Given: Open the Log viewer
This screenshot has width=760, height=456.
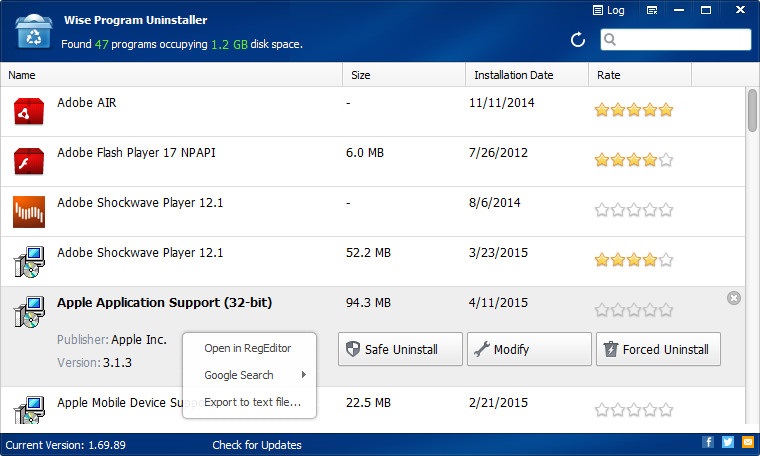Looking at the screenshot, I should tap(608, 10).
